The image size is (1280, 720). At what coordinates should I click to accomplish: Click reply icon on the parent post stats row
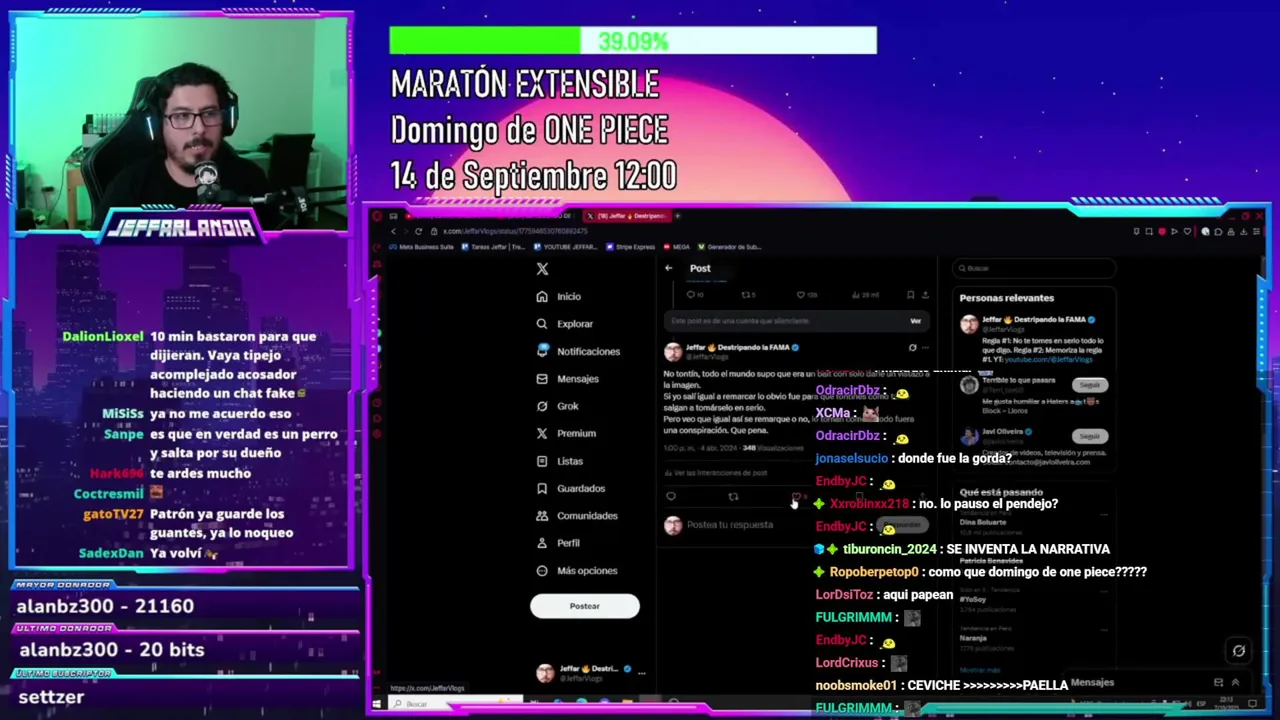click(690, 295)
